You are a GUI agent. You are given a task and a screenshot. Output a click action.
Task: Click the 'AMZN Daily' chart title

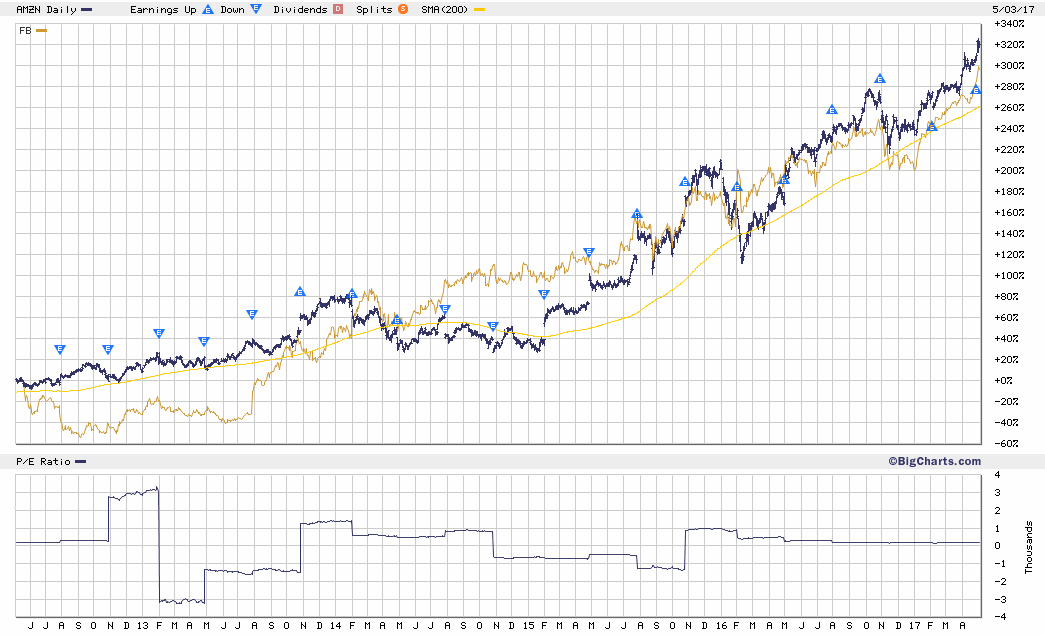46,9
